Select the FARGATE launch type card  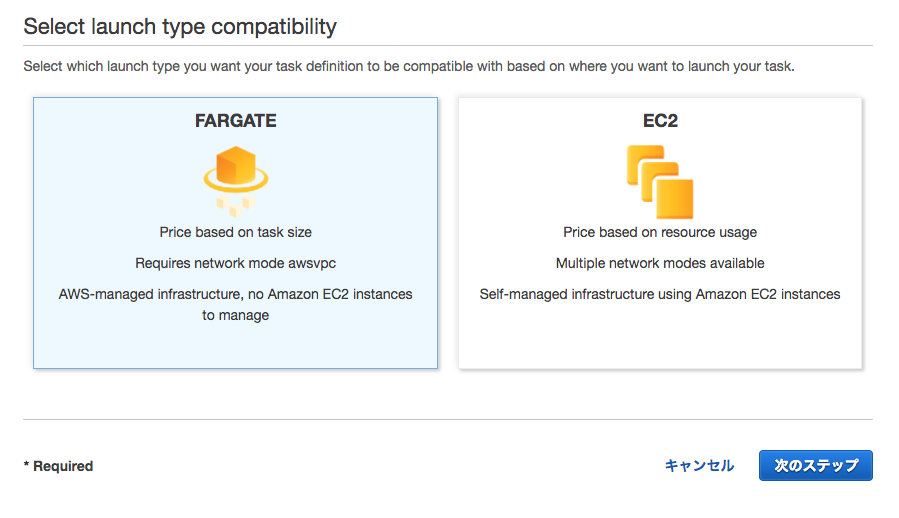pos(235,233)
